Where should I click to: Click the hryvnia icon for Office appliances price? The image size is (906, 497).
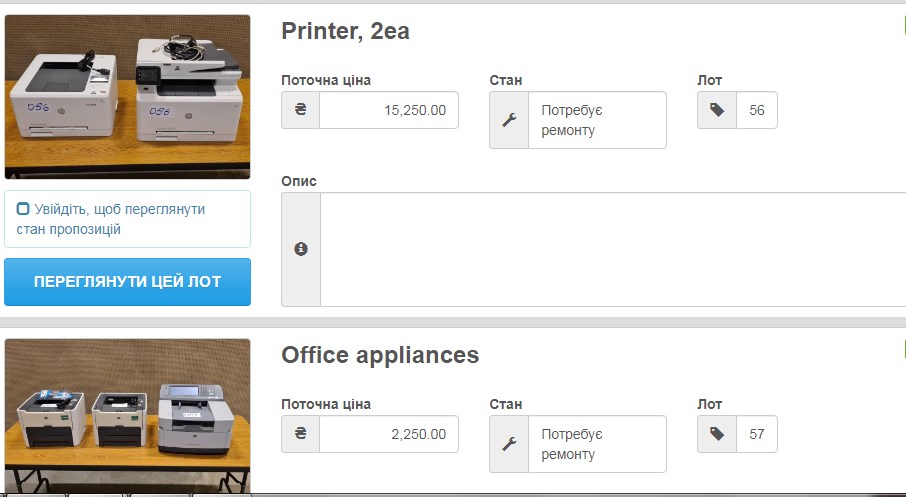point(300,434)
